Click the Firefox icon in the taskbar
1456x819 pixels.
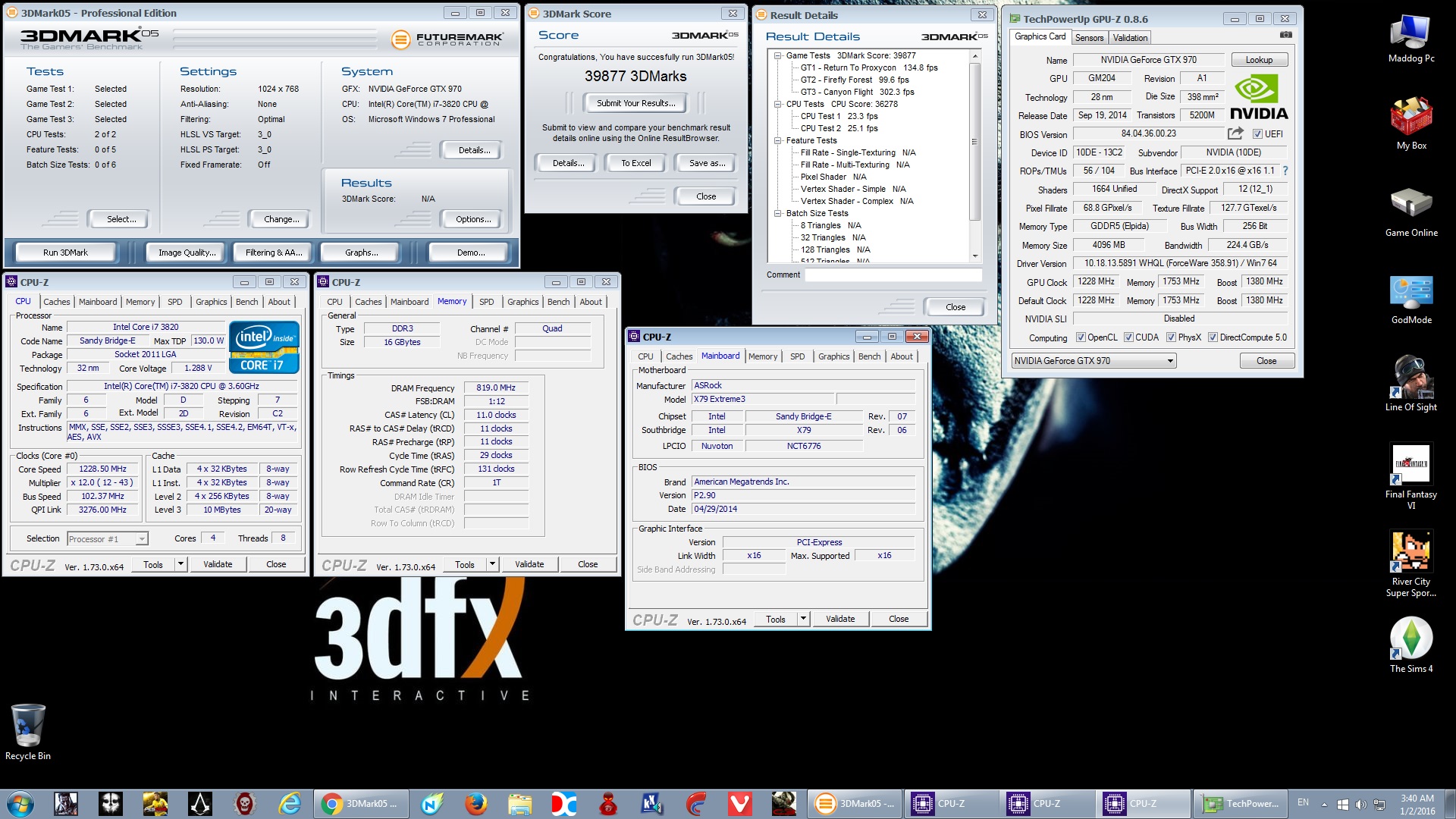point(476,803)
